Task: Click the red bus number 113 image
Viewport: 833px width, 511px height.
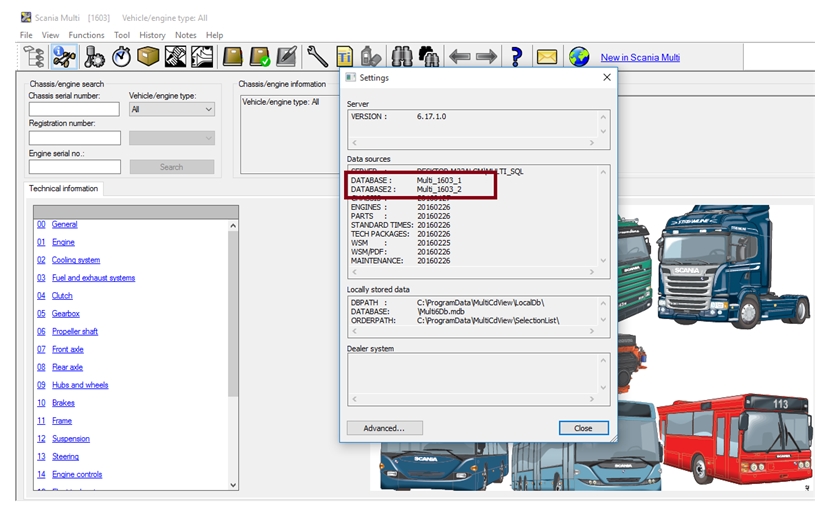Action: pyautogui.click(x=735, y=439)
